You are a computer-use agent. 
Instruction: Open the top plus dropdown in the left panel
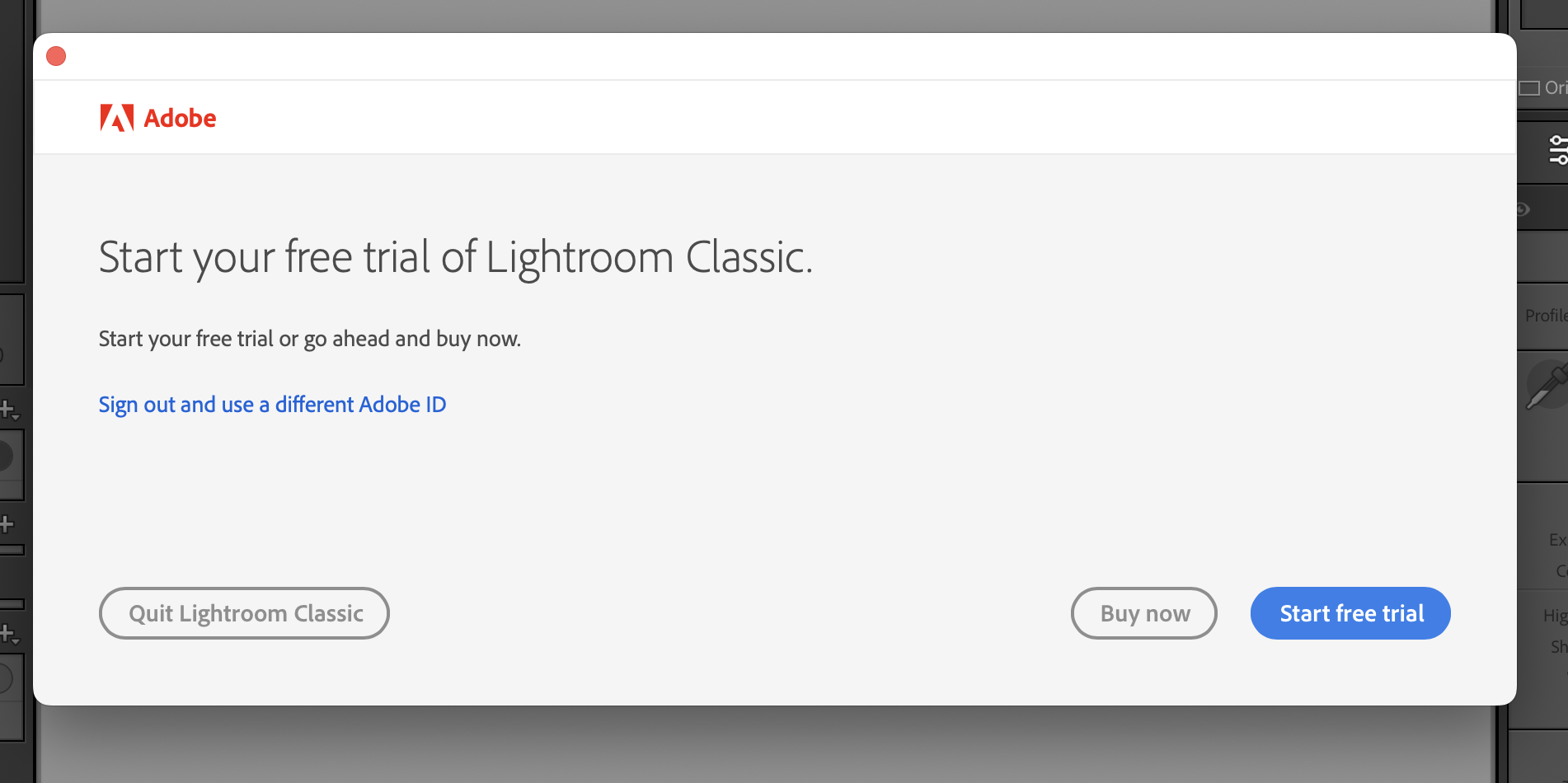[9, 410]
